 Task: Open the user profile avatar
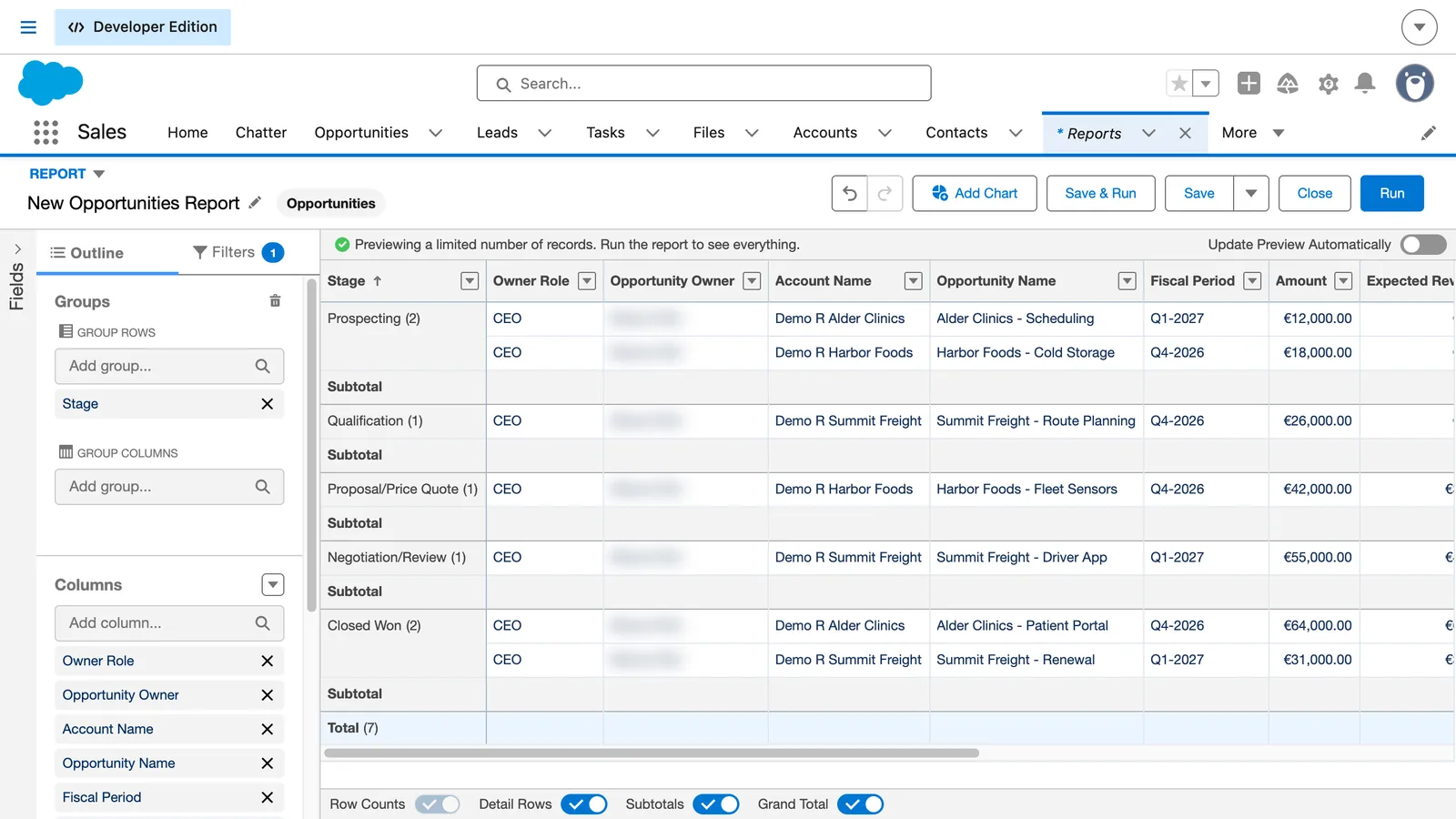point(1415,84)
